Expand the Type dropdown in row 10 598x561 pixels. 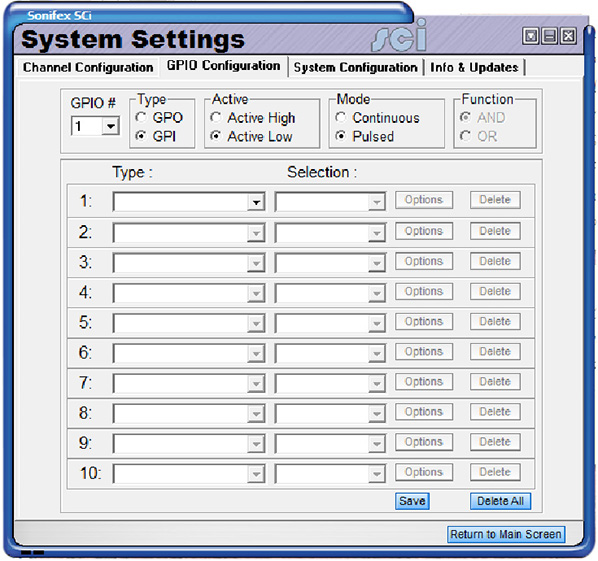tap(256, 474)
